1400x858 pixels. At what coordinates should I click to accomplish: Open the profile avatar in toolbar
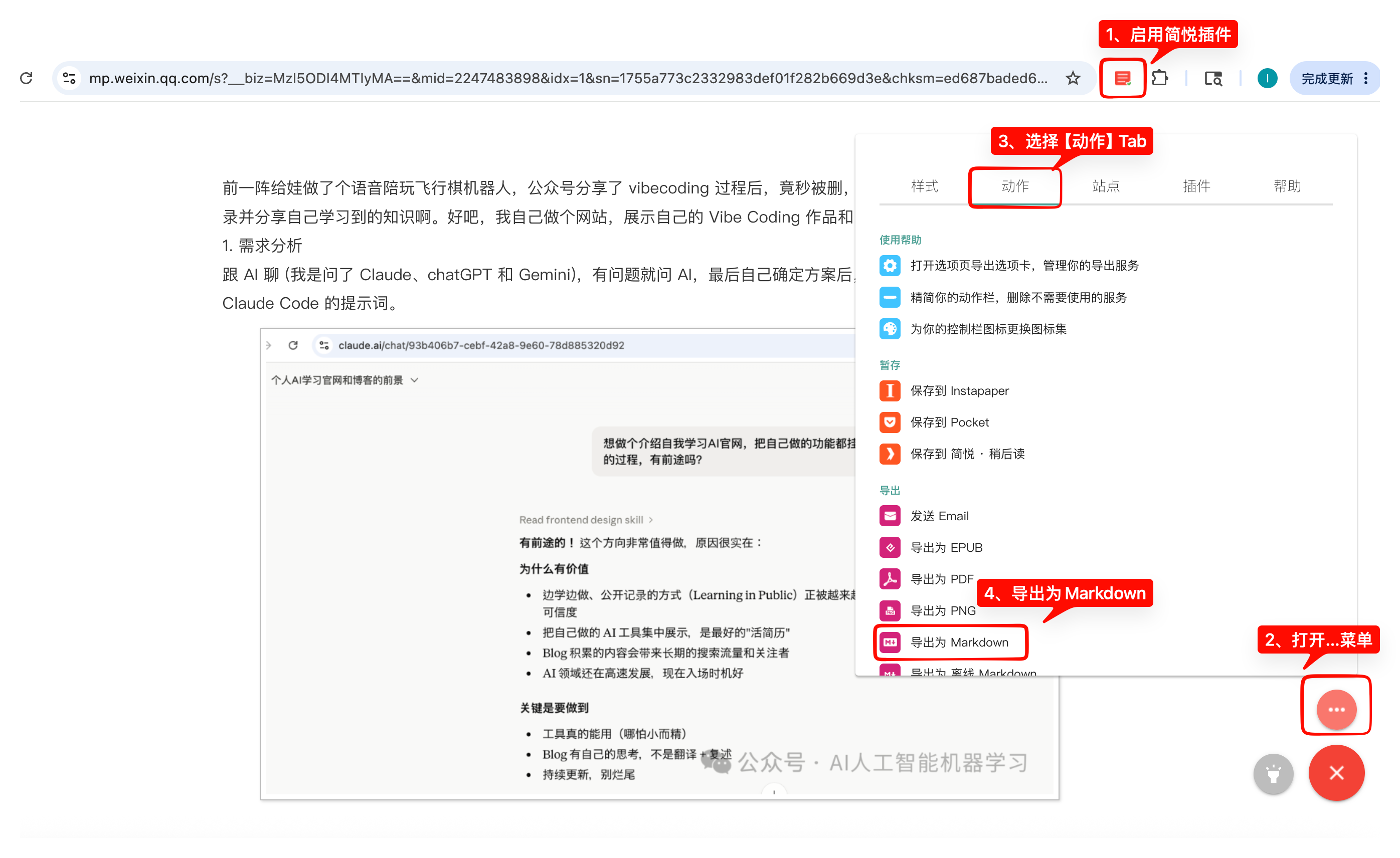click(1267, 78)
